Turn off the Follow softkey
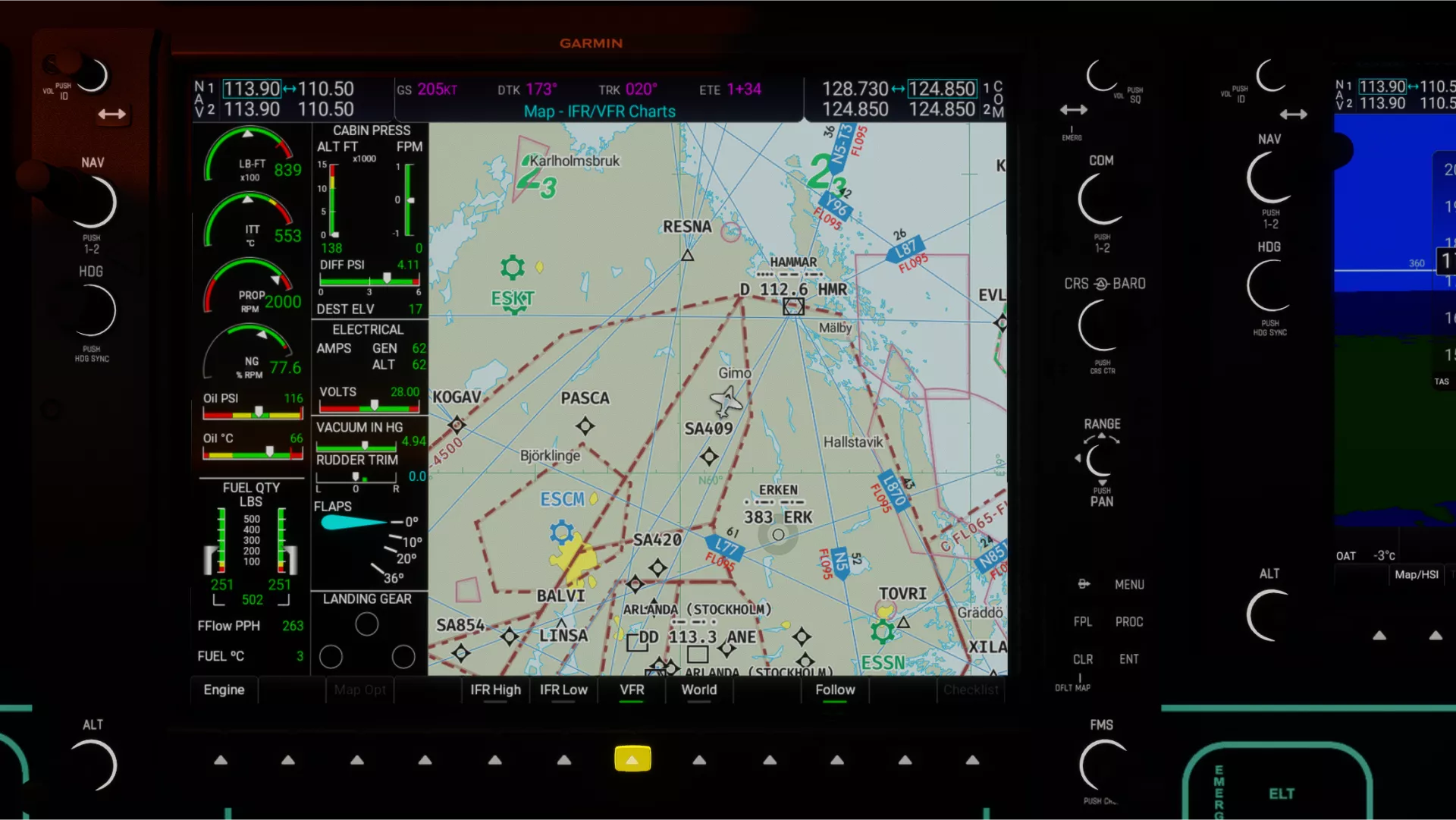Viewport: 1456px width, 820px height. (835, 690)
